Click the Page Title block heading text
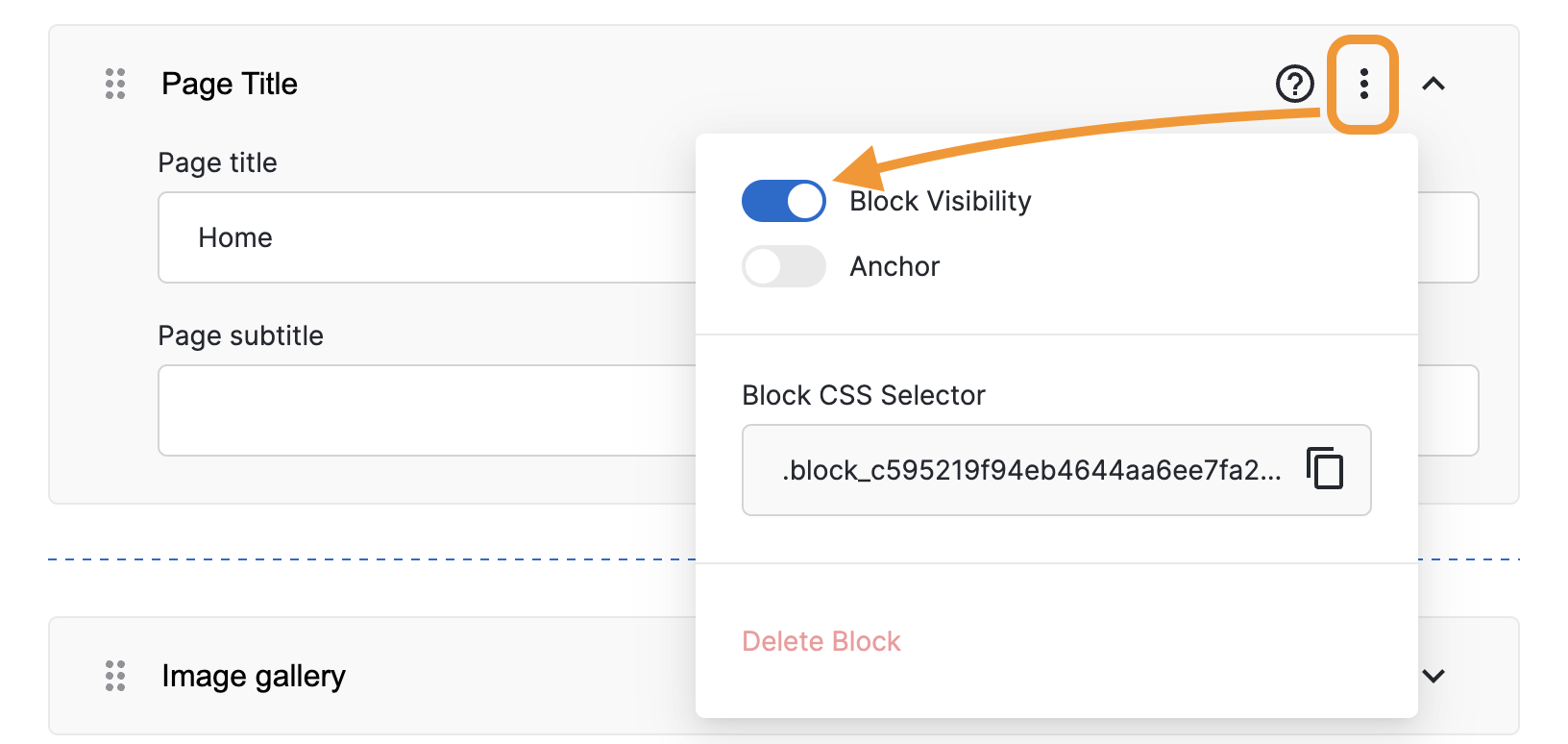 point(230,84)
